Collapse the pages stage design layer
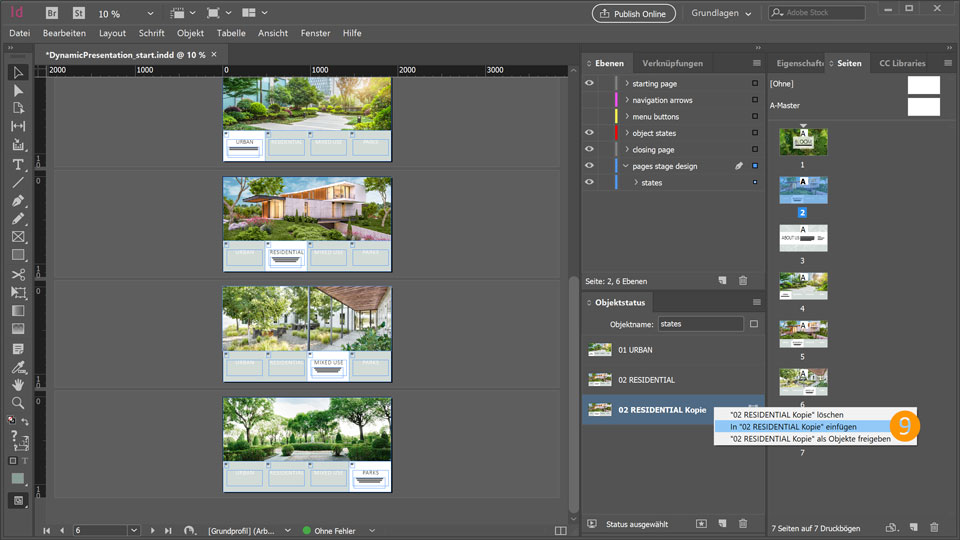This screenshot has height=540, width=960. [x=626, y=166]
